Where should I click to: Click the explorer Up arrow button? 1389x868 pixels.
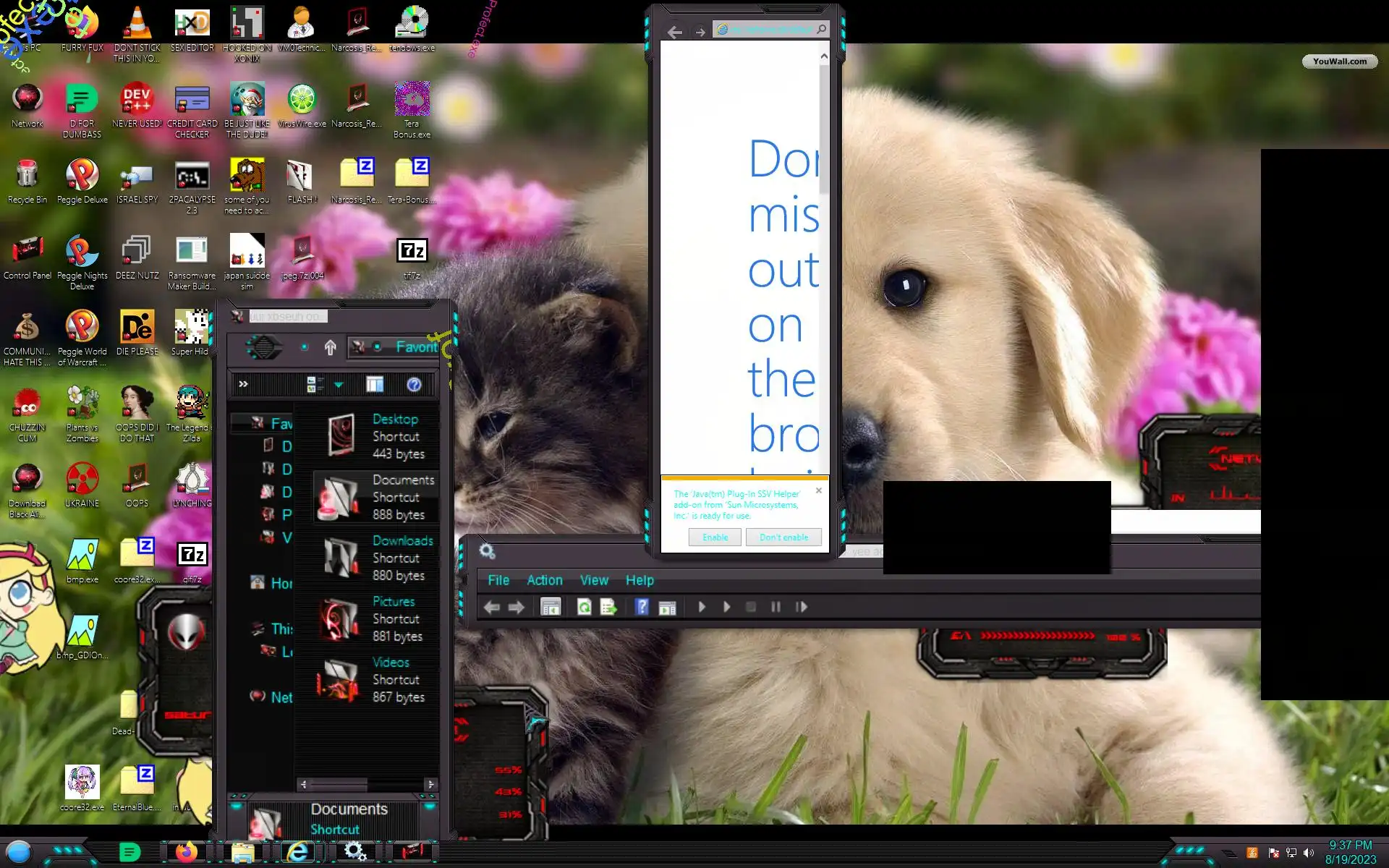[x=330, y=348]
